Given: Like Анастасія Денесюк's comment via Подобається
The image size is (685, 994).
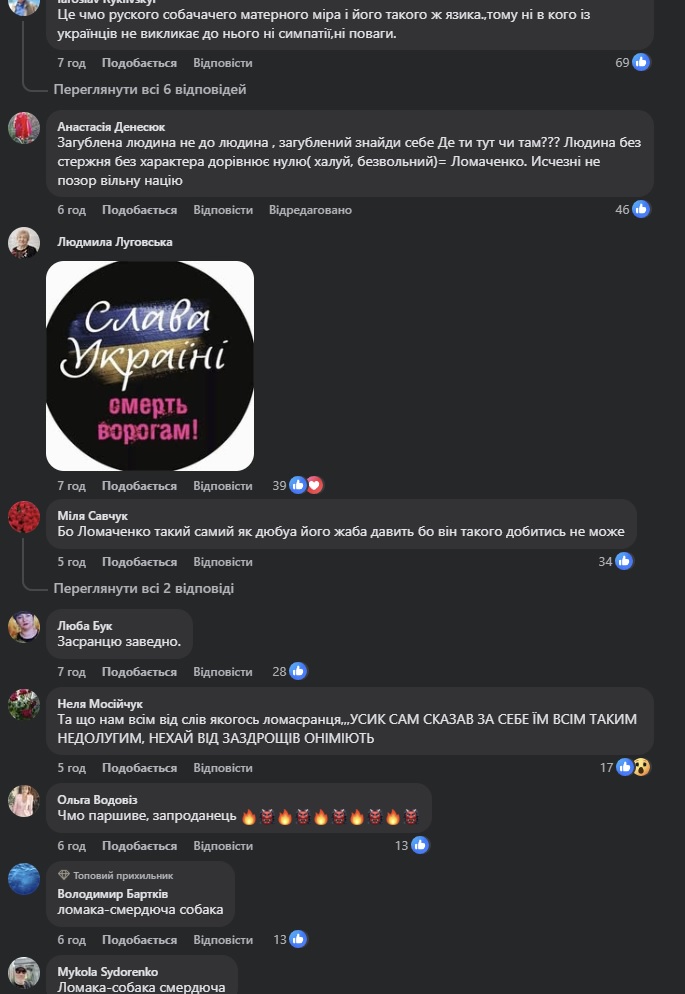Looking at the screenshot, I should click(139, 210).
